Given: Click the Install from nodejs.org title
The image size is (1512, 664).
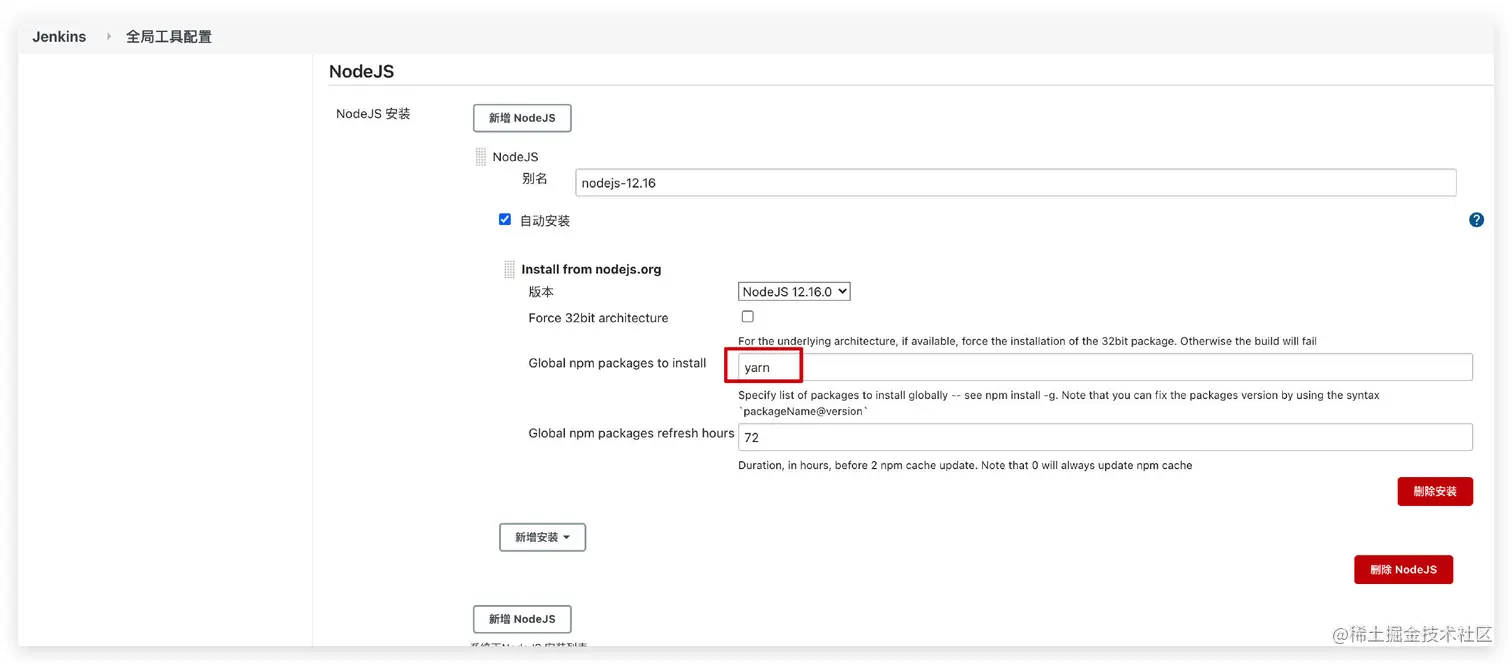Looking at the screenshot, I should coord(591,270).
